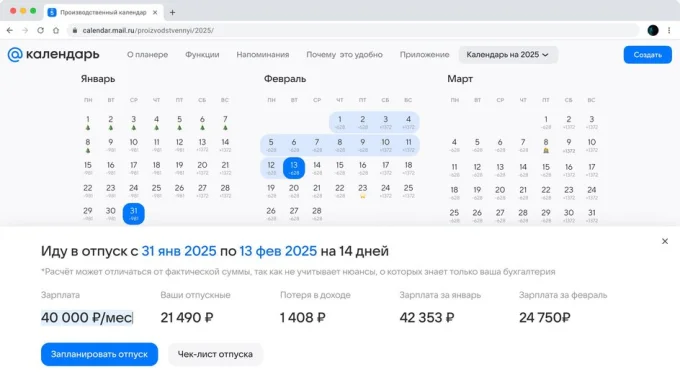Click Зарплата за январь value 42 353 ₽
The height and width of the screenshot is (382, 680).
pos(427,318)
